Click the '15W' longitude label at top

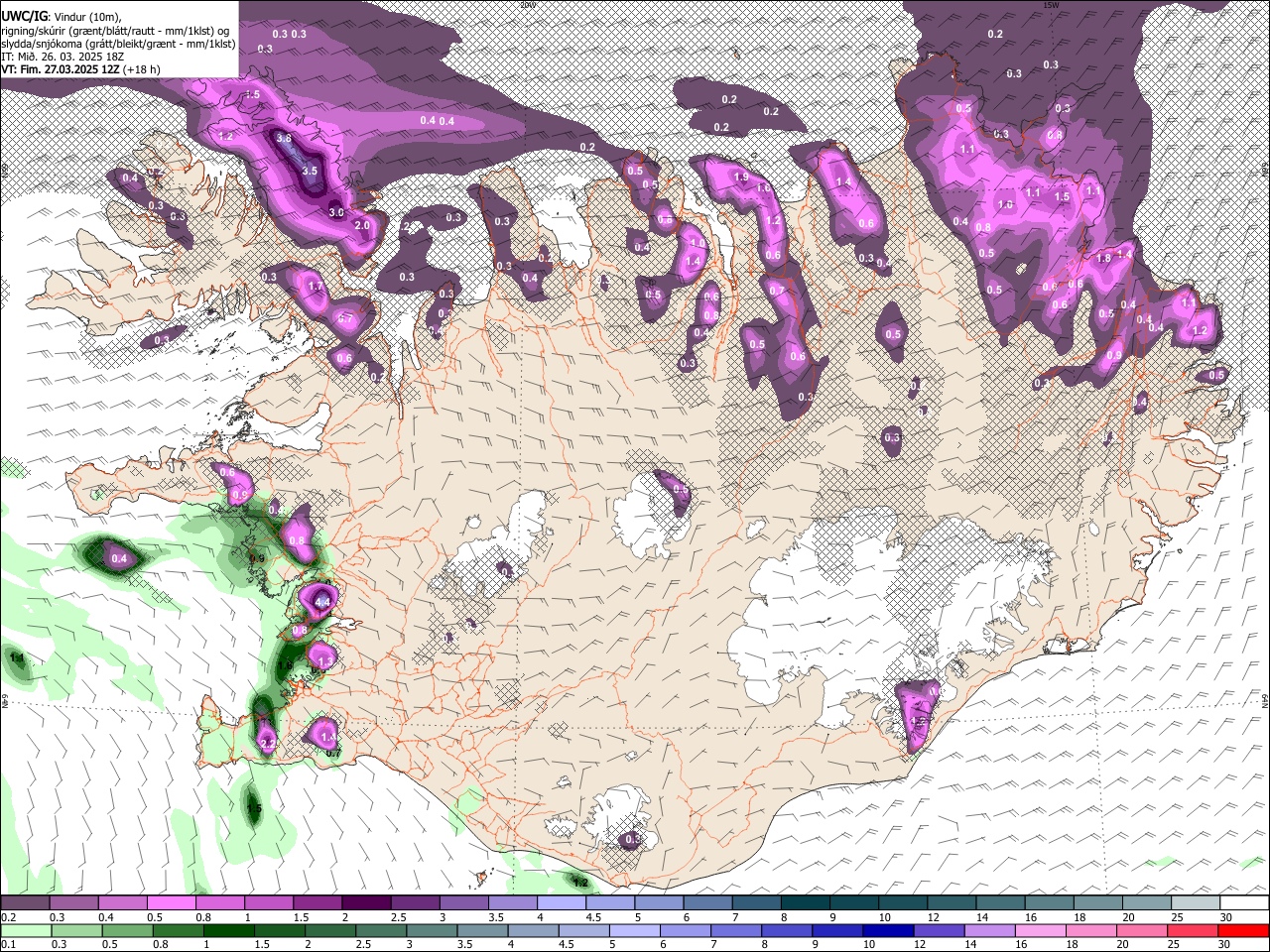point(1051,4)
